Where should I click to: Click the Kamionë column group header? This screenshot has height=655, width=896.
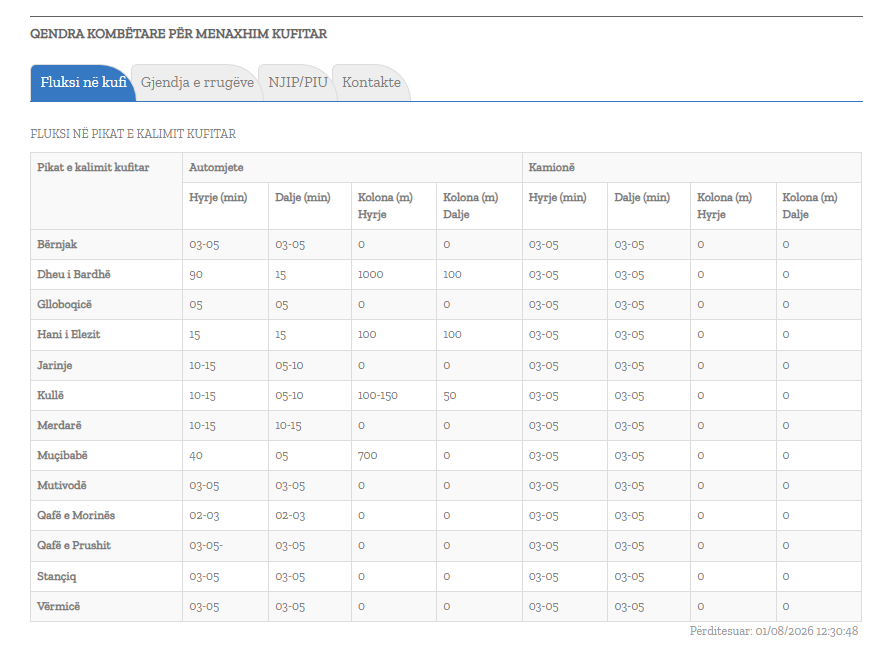point(551,167)
